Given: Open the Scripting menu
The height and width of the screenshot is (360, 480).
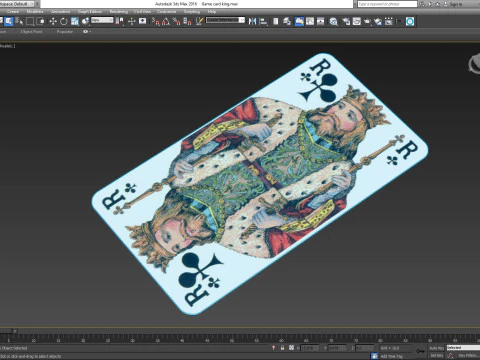Looking at the screenshot, I should click(192, 11).
